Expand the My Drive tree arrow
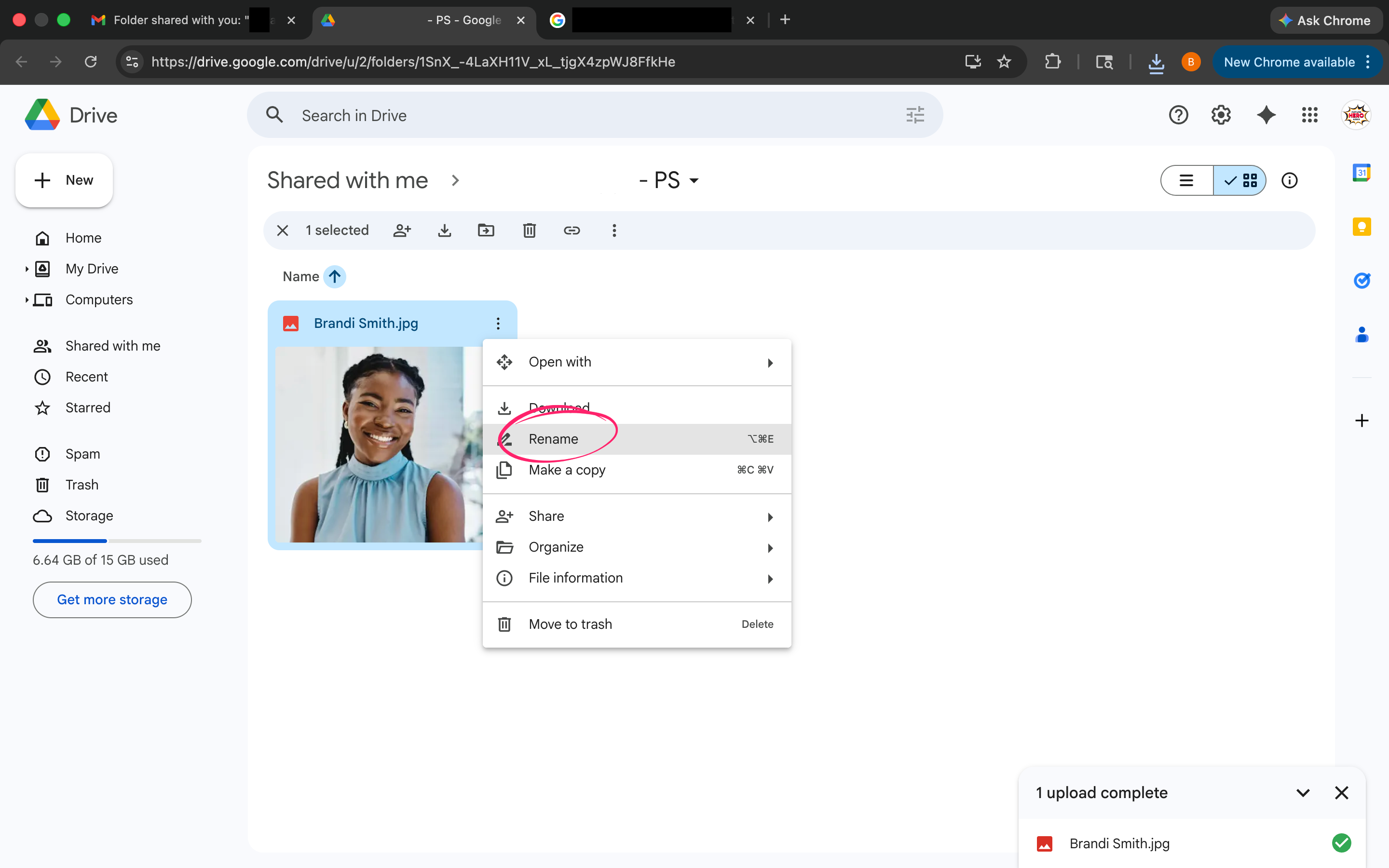 tap(27, 269)
